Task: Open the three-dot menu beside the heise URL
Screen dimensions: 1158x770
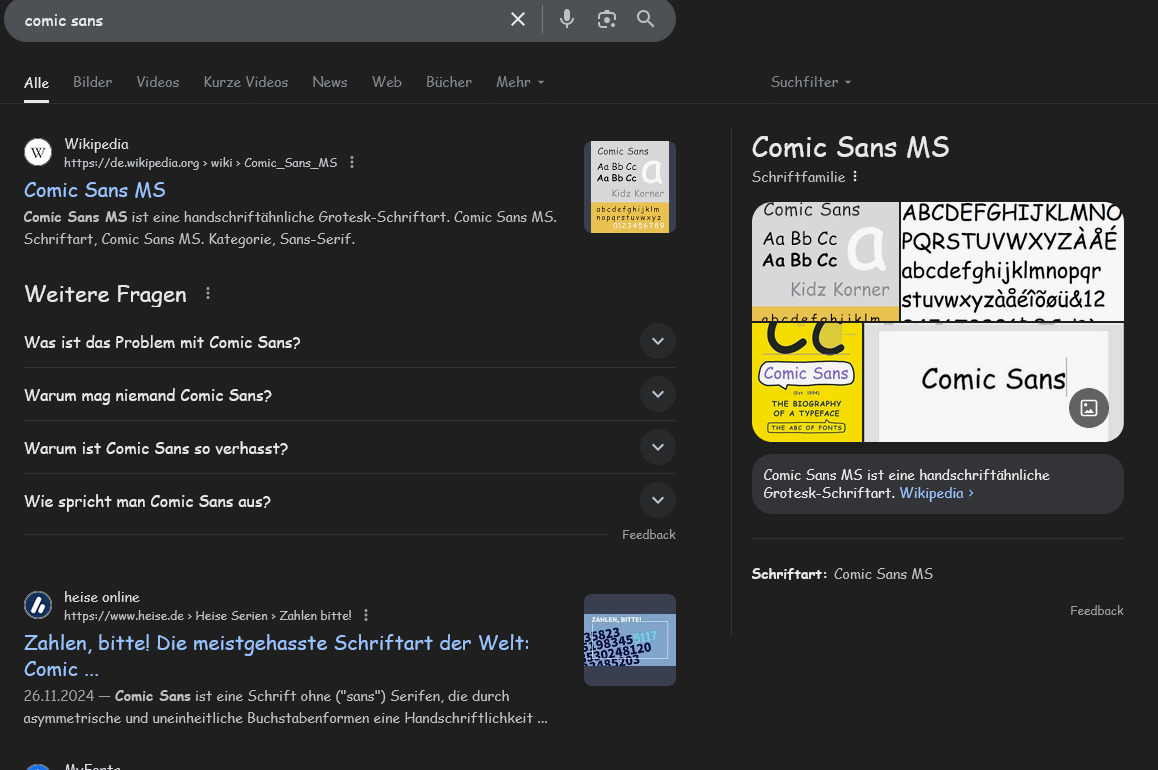Action: (x=366, y=615)
